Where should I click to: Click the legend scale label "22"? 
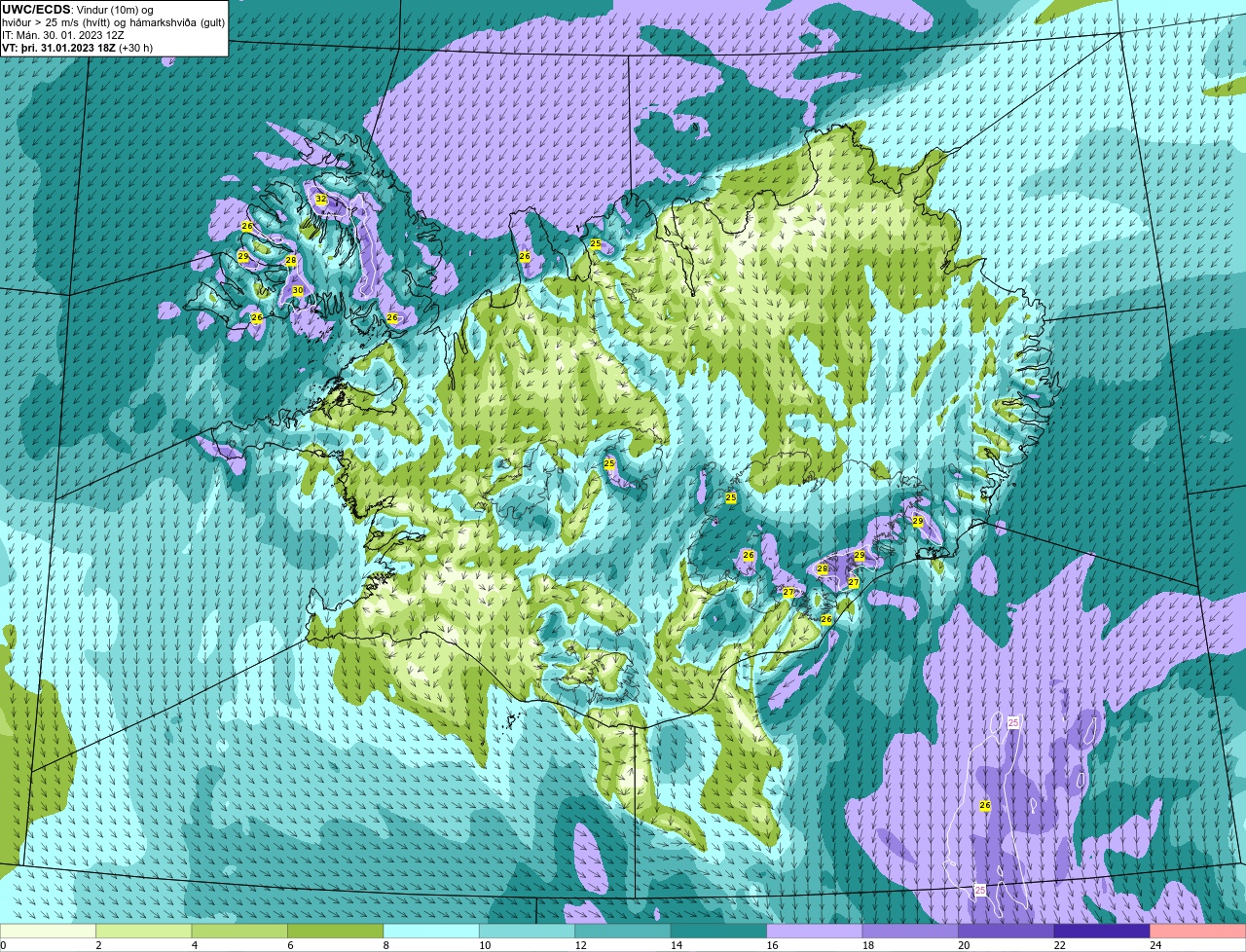tap(1059, 945)
